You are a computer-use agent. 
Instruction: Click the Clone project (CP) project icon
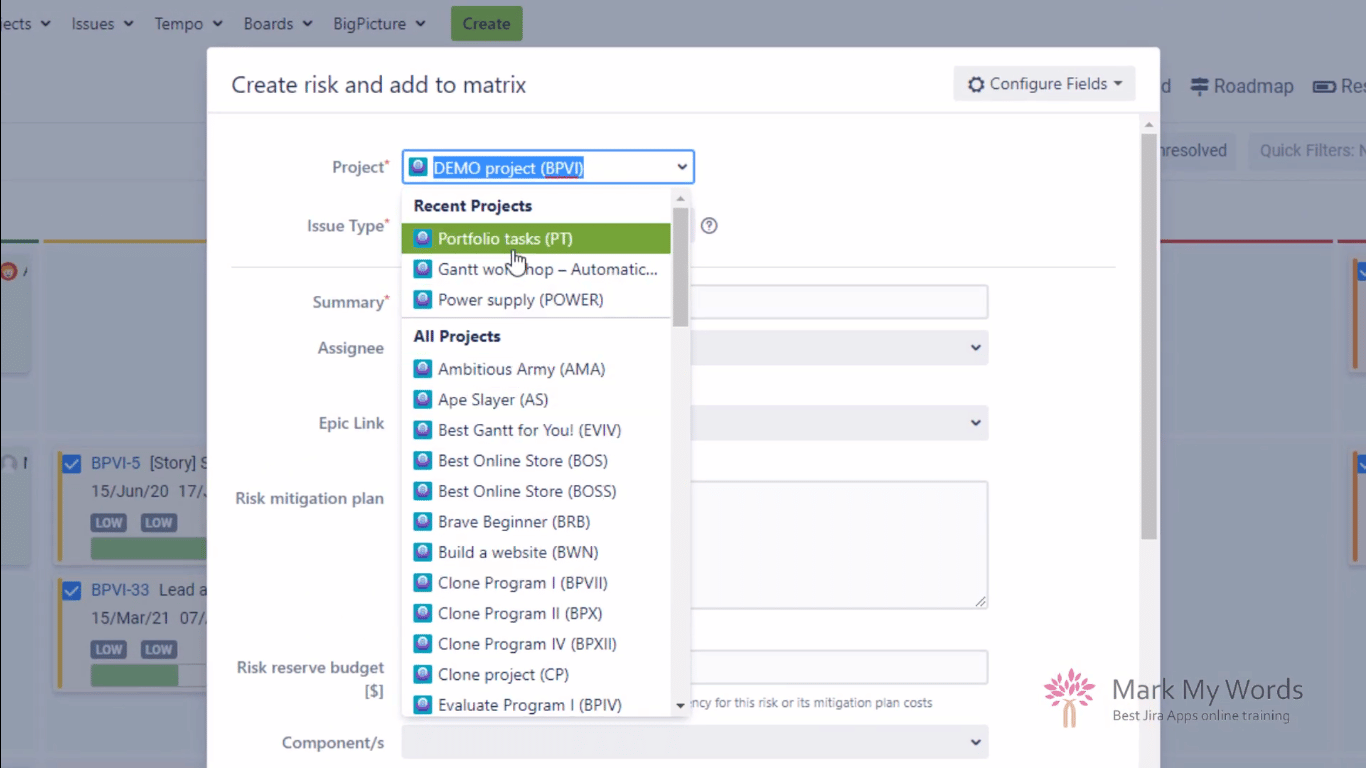pyautogui.click(x=423, y=674)
